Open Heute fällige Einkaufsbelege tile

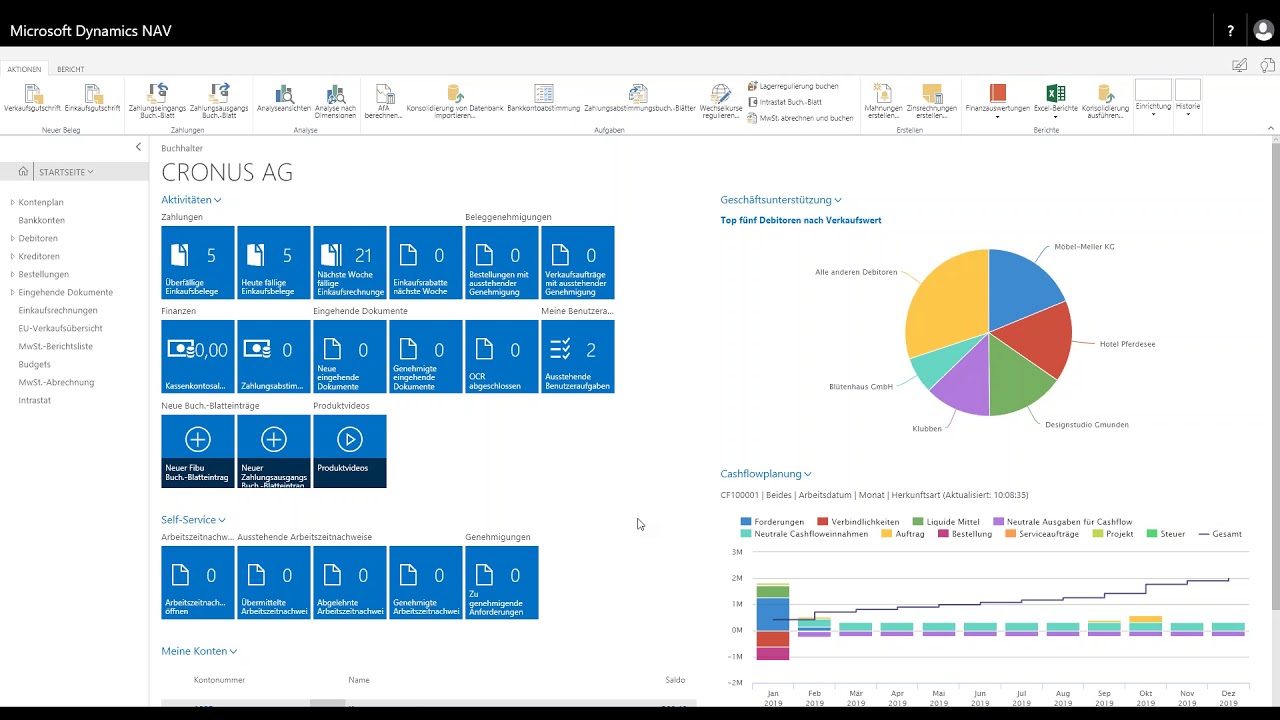click(274, 262)
